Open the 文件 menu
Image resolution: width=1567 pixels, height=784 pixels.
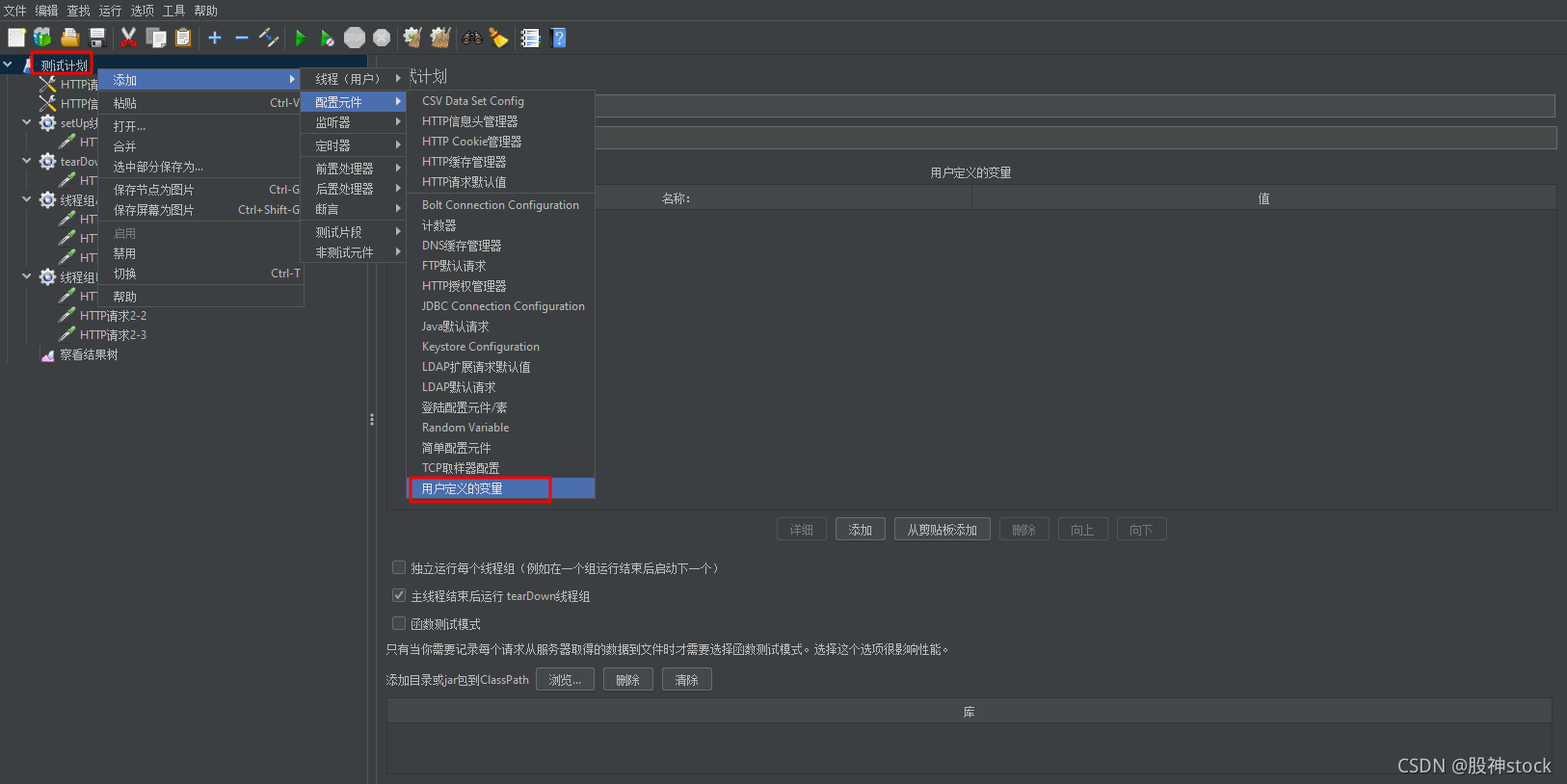click(x=15, y=11)
